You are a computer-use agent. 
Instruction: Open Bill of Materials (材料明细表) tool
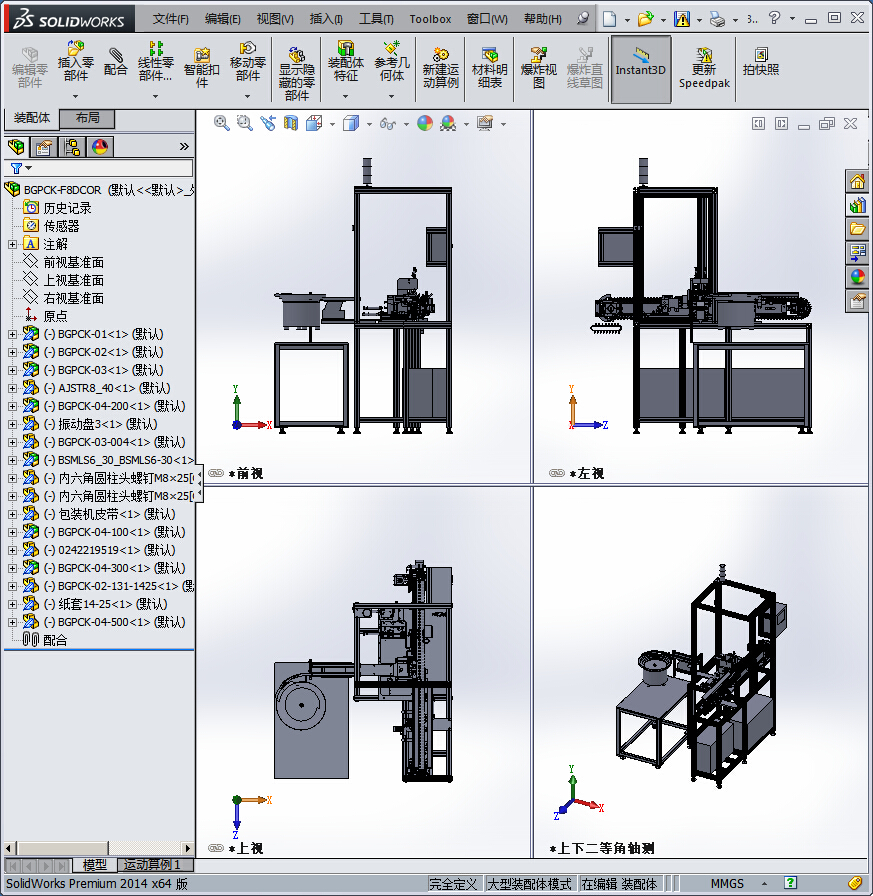click(490, 67)
